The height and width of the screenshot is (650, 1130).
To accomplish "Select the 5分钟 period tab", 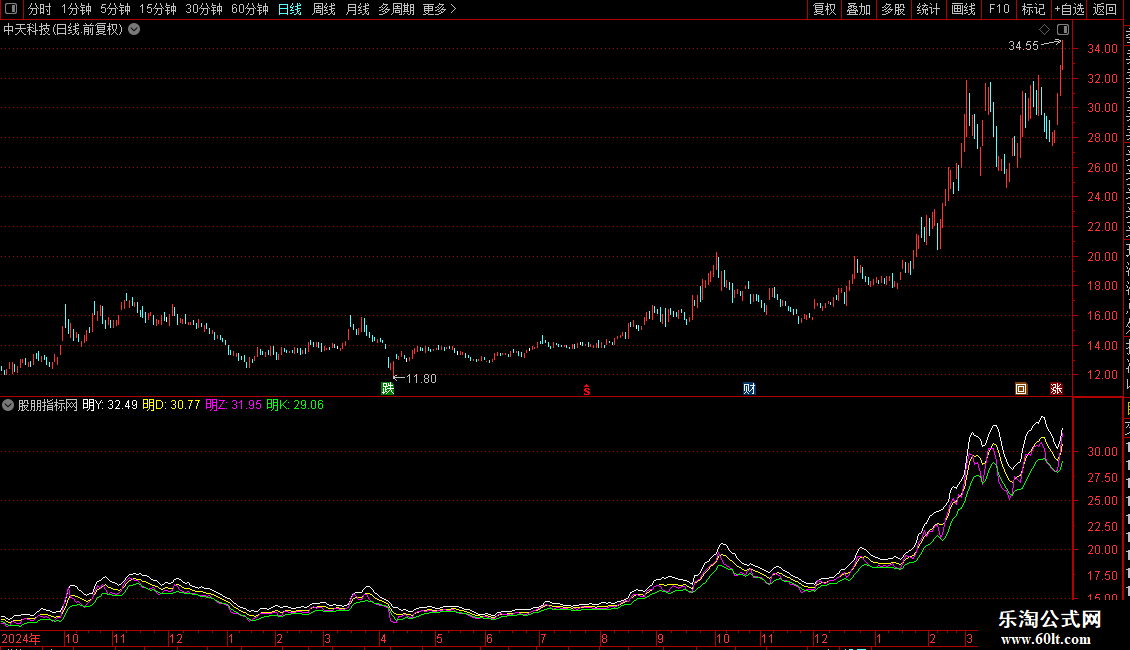I will pyautogui.click(x=115, y=9).
